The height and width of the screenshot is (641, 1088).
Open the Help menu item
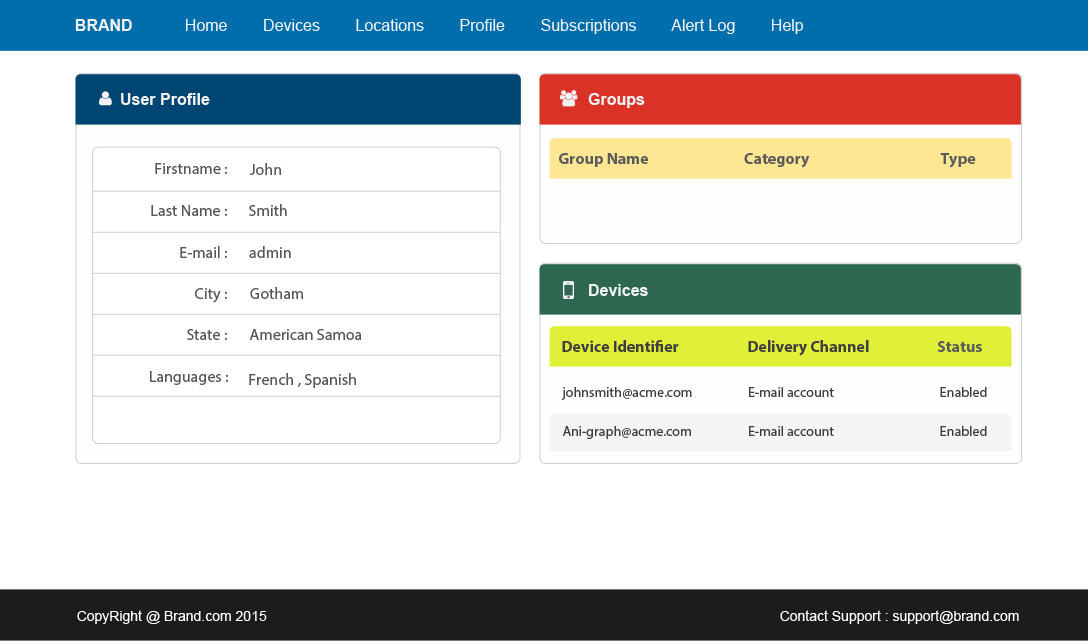(x=787, y=25)
